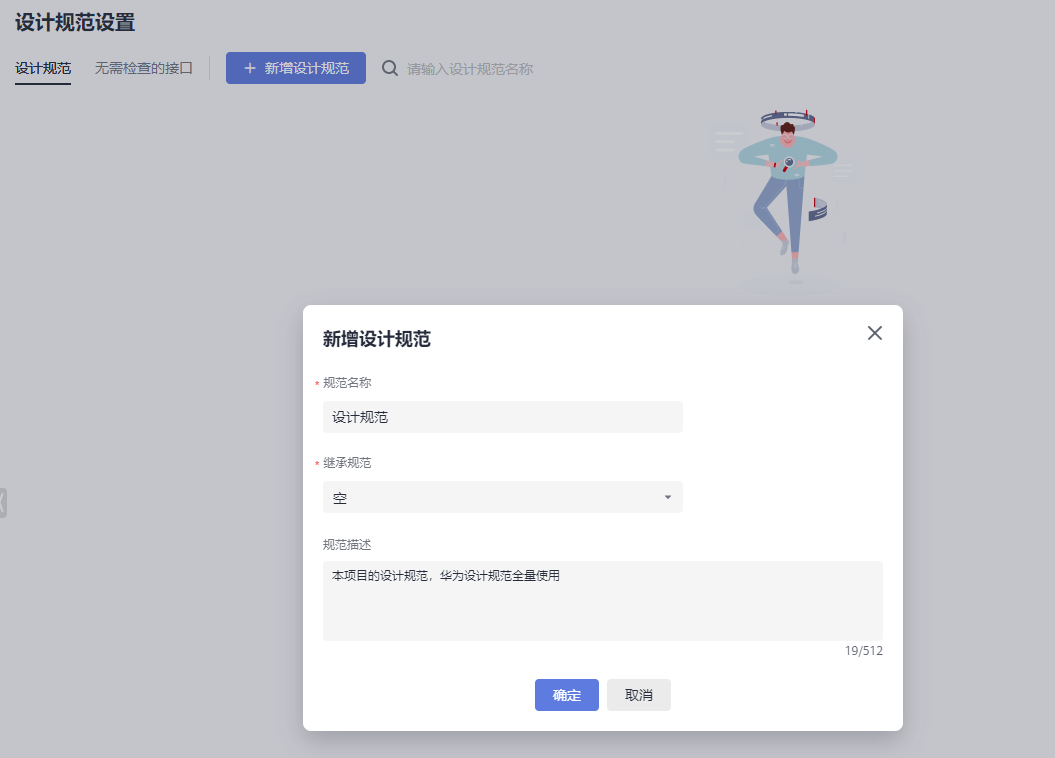
Task: Click the 规范名称 field label
Action: pyautogui.click(x=347, y=383)
